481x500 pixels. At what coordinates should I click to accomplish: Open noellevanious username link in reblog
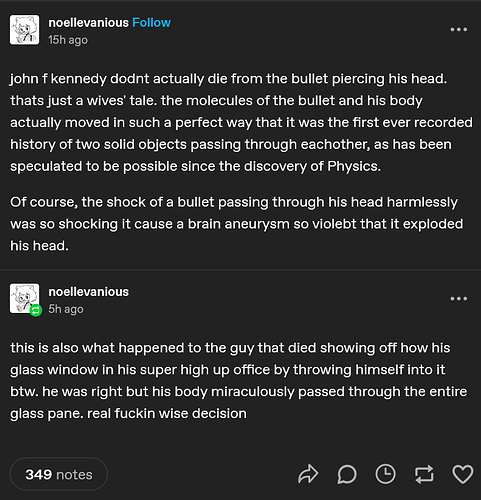coord(88,292)
